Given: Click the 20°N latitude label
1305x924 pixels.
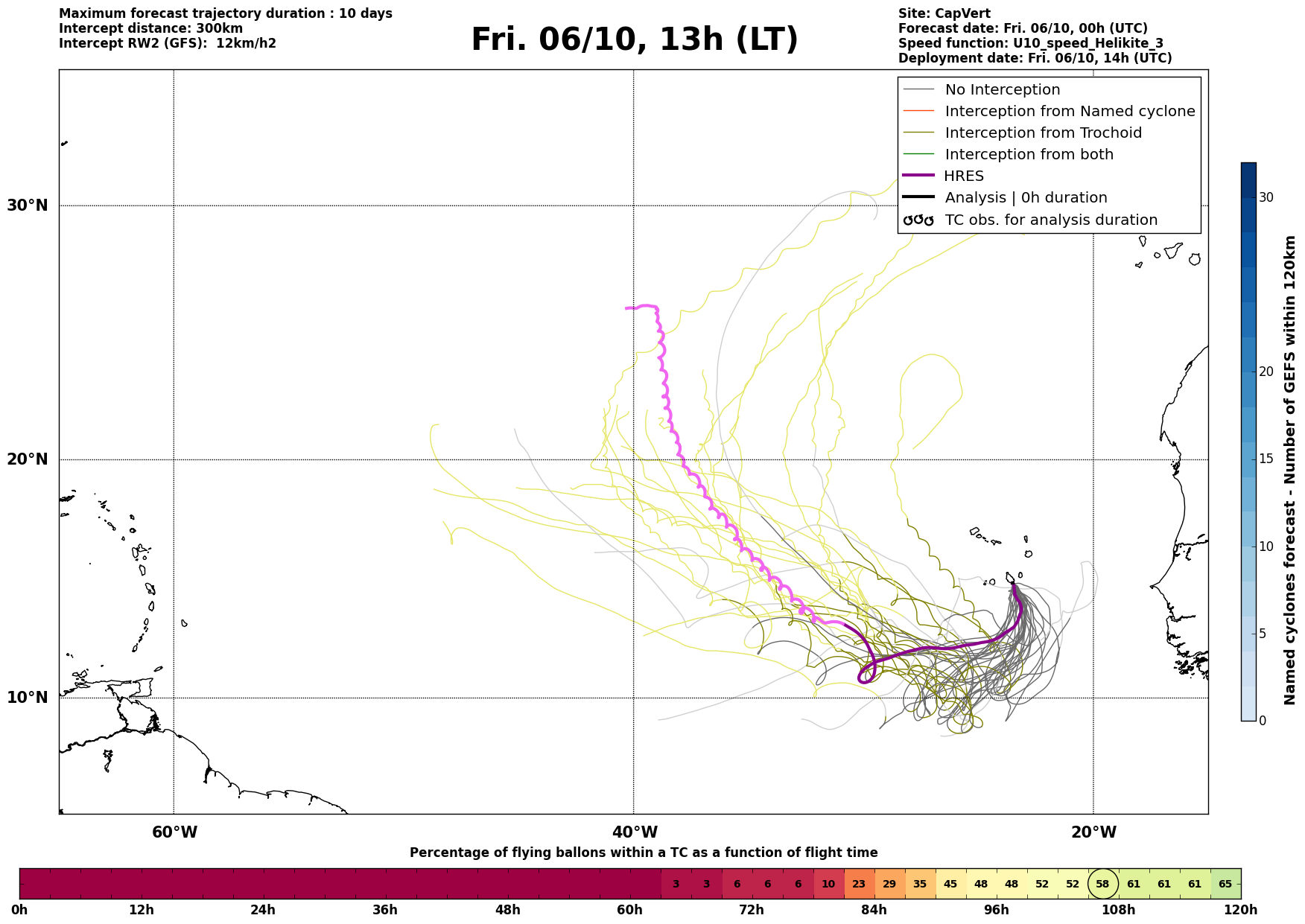Looking at the screenshot, I should tap(28, 459).
